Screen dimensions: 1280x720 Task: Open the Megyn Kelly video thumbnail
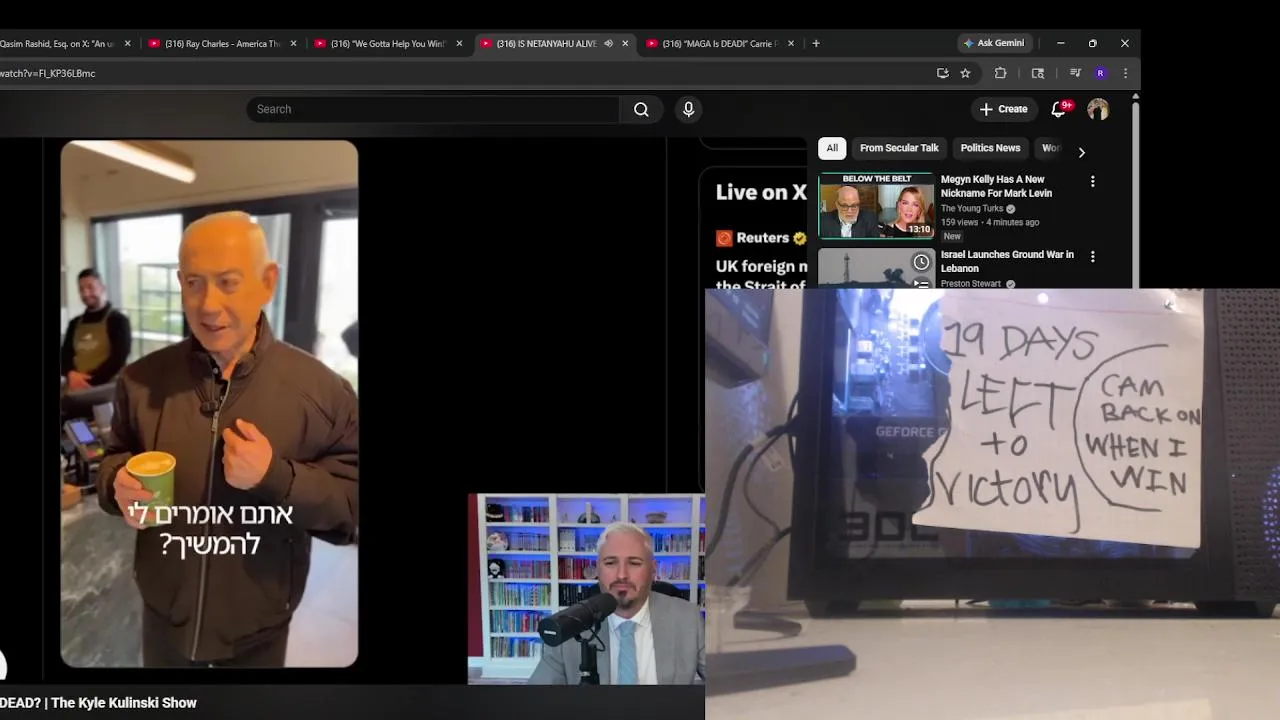click(876, 206)
